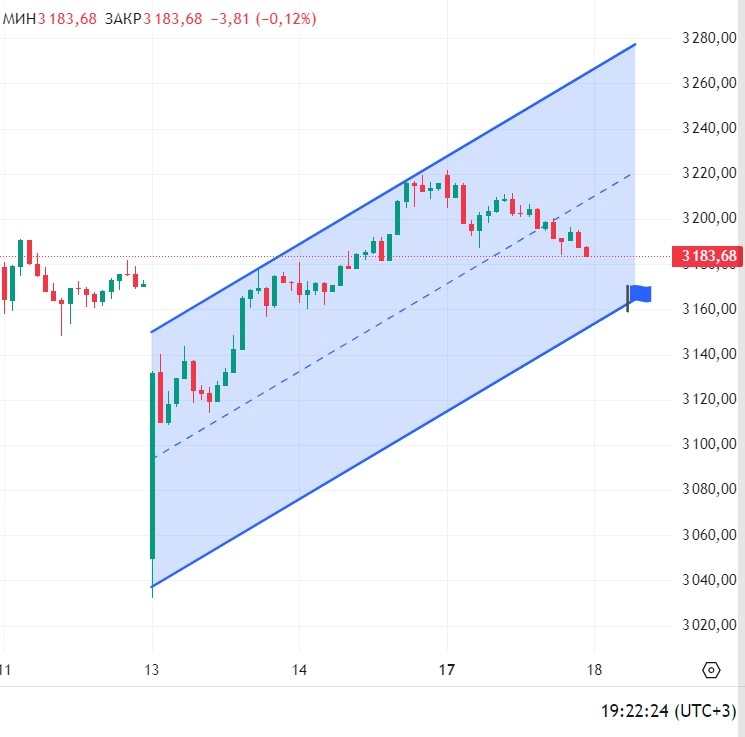Click the 3 280,00 price axis label

(x=709, y=38)
